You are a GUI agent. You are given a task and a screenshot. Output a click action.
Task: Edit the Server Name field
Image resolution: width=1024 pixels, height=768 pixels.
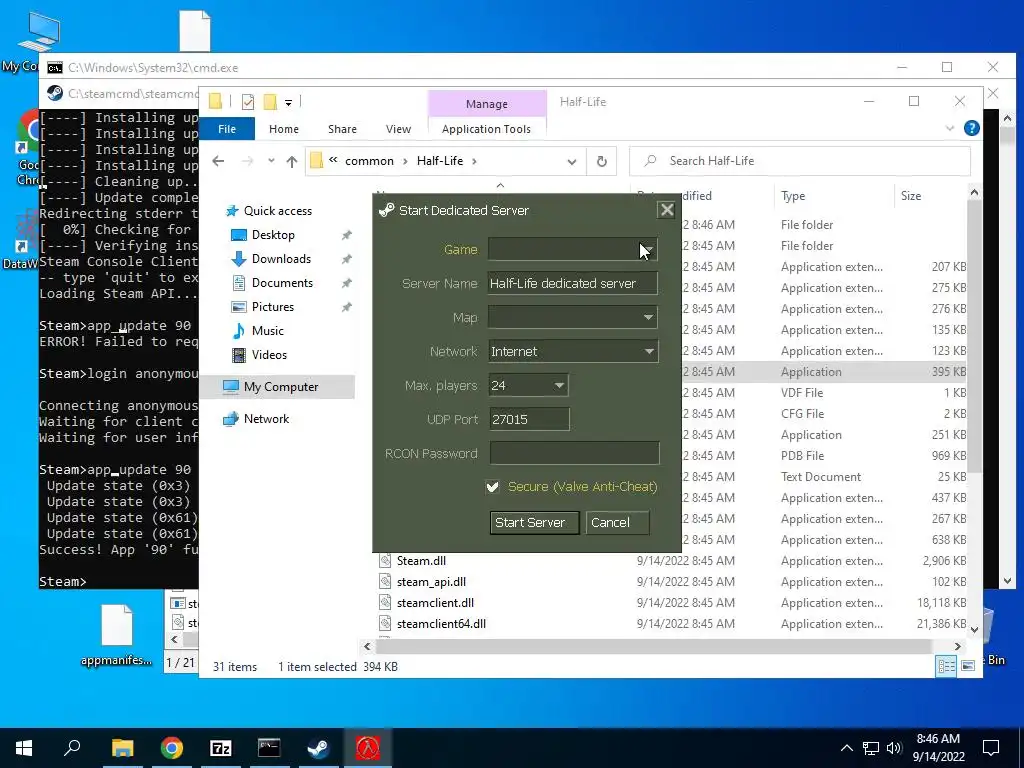click(572, 283)
